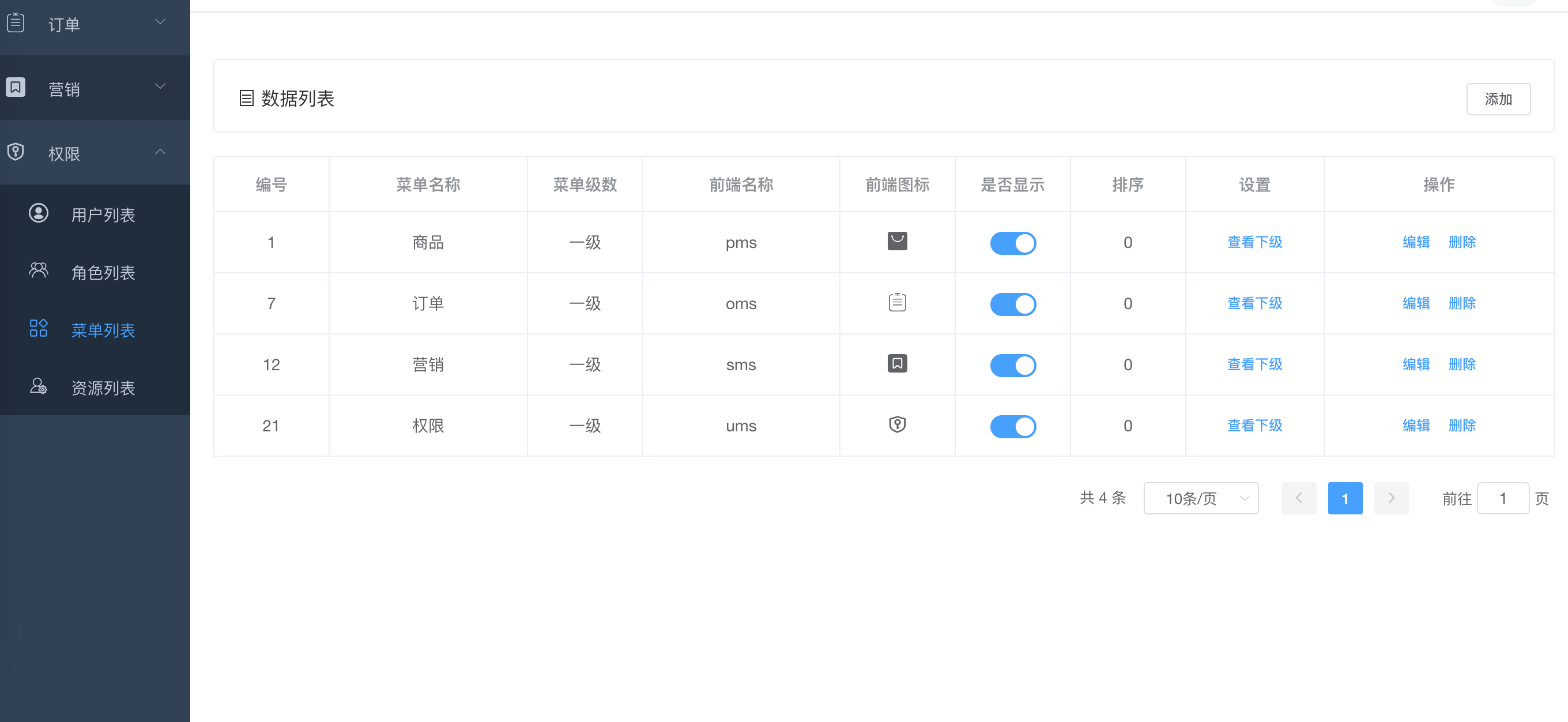1568x722 pixels.
Task: Click the 用户列表 user avatar icon
Action: (x=39, y=213)
